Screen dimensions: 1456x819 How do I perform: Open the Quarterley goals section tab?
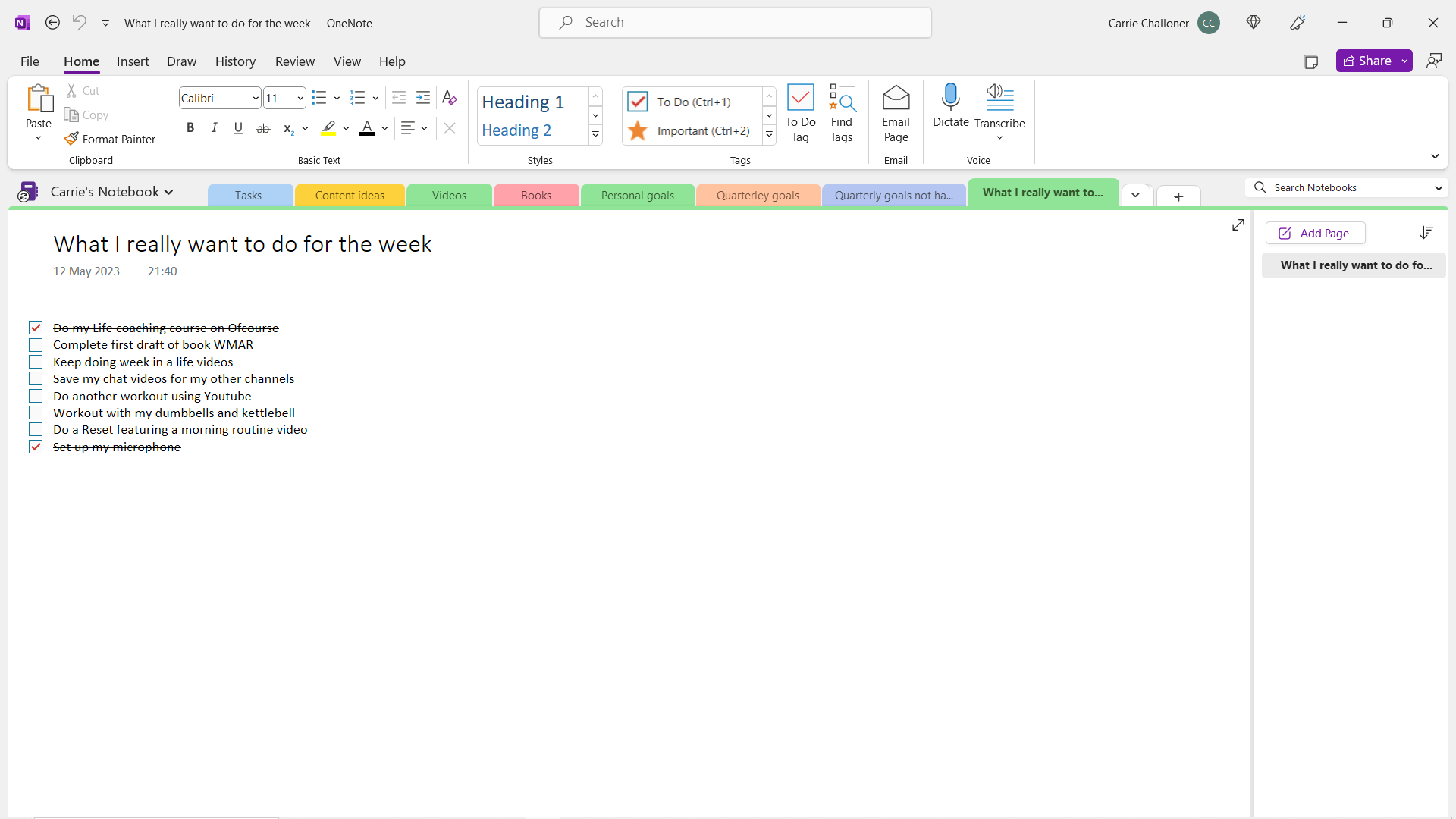[x=757, y=196]
